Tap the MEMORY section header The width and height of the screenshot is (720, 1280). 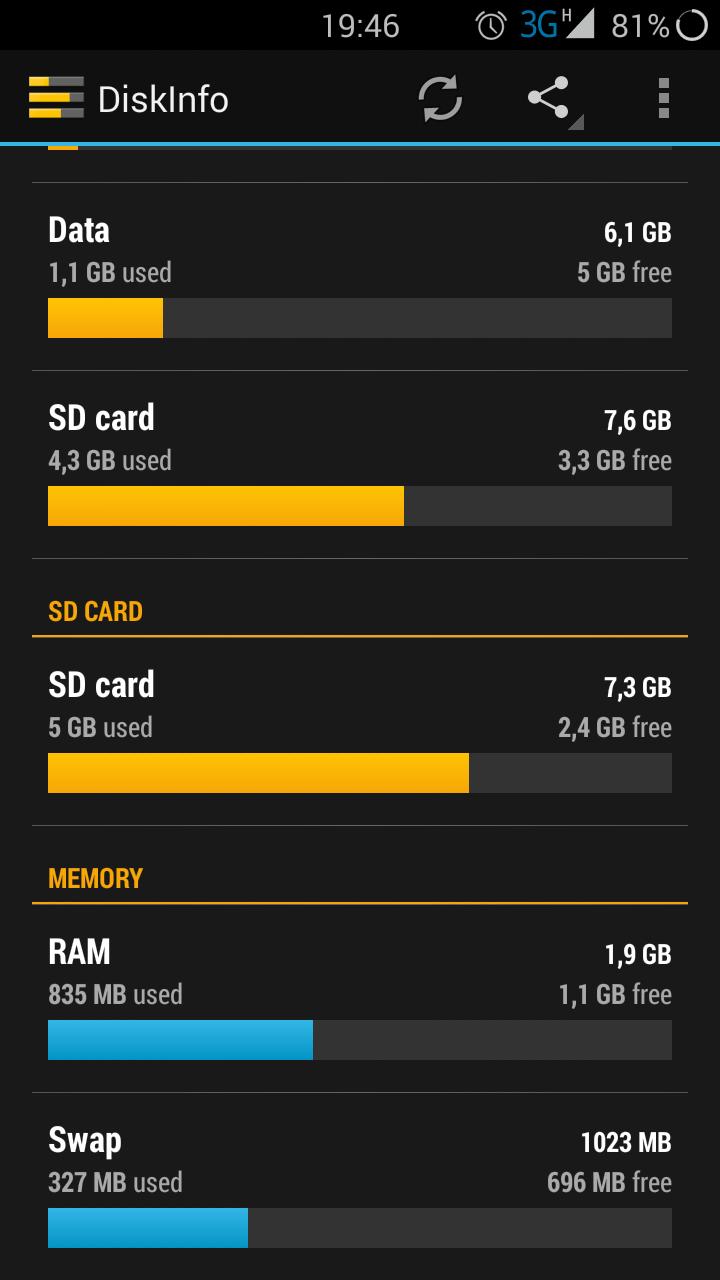96,878
